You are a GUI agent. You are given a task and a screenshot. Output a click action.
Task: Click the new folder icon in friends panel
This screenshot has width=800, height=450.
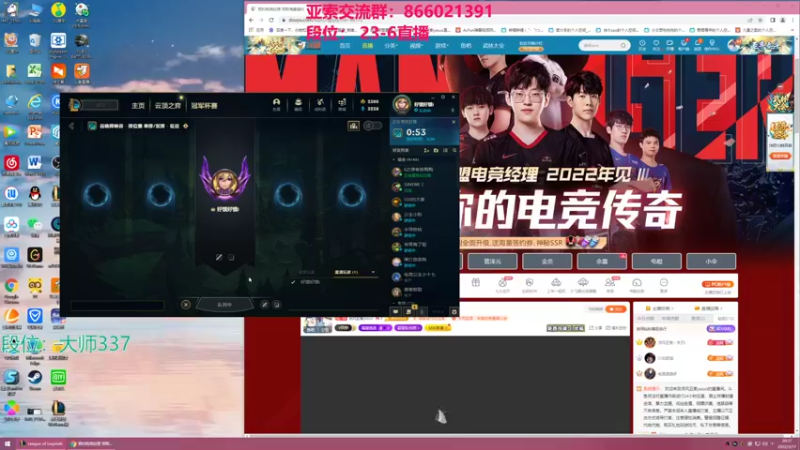[x=436, y=151]
